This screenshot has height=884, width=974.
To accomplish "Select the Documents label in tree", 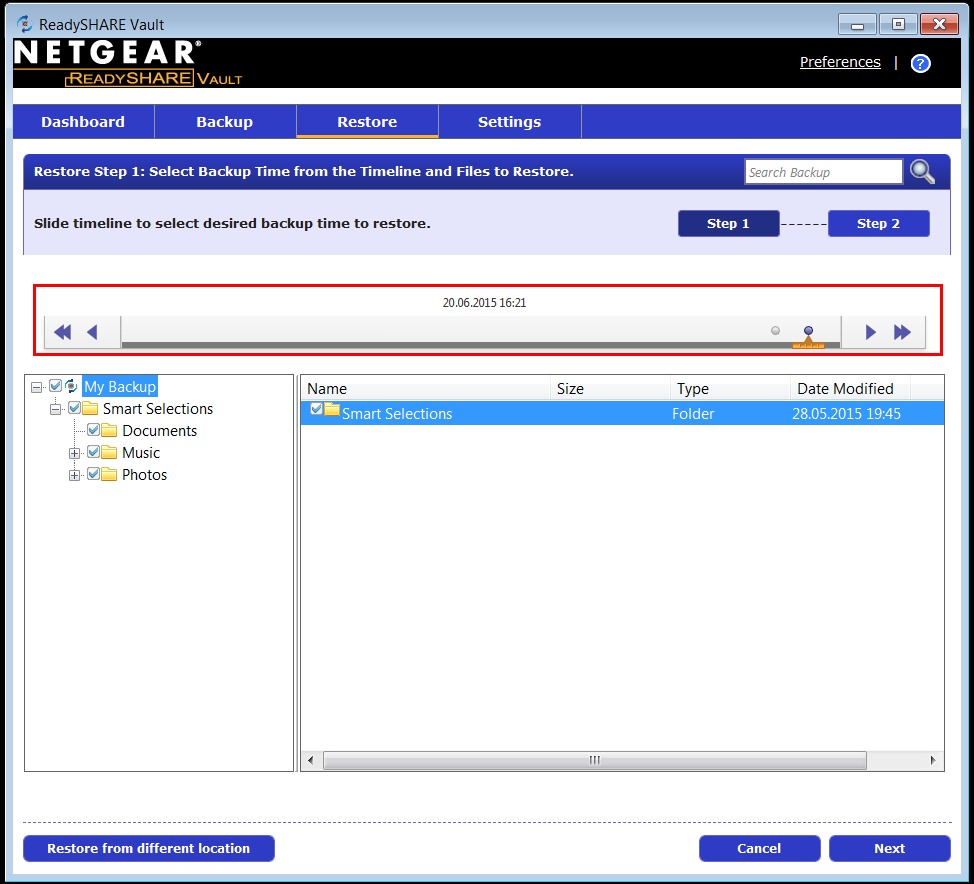I will (x=160, y=431).
